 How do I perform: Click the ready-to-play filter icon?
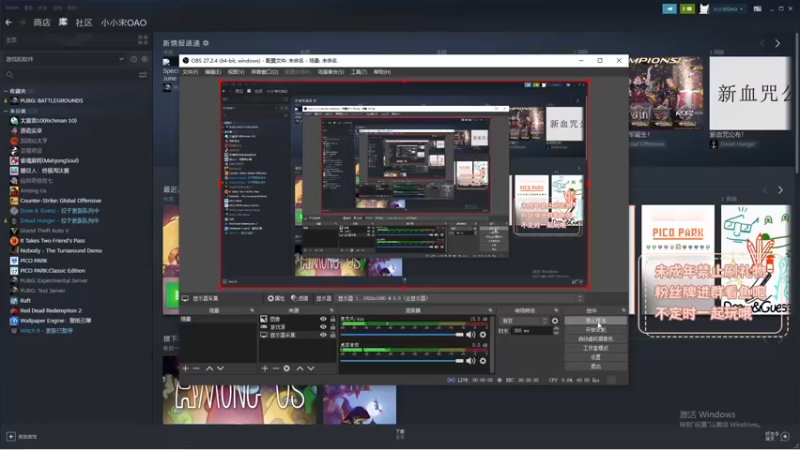coord(144,59)
